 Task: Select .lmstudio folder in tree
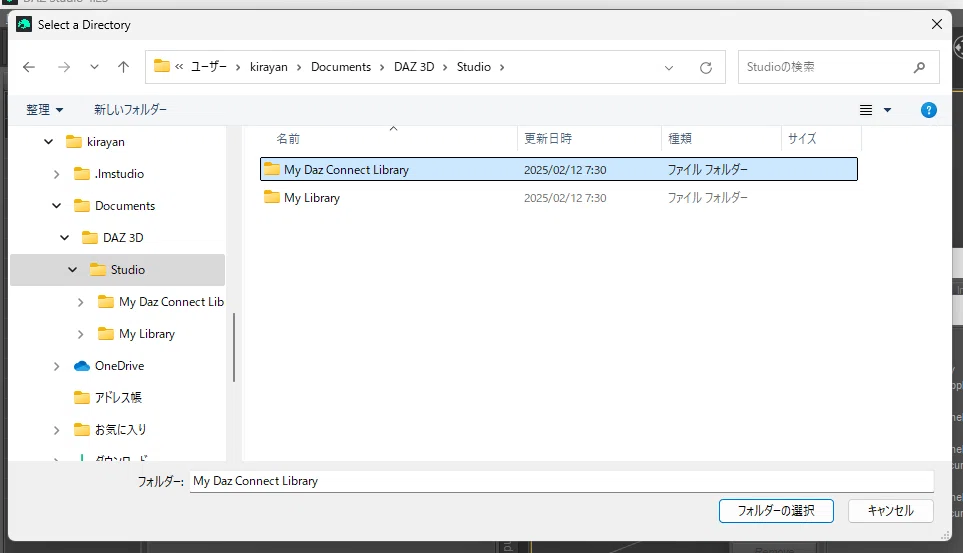(x=119, y=174)
